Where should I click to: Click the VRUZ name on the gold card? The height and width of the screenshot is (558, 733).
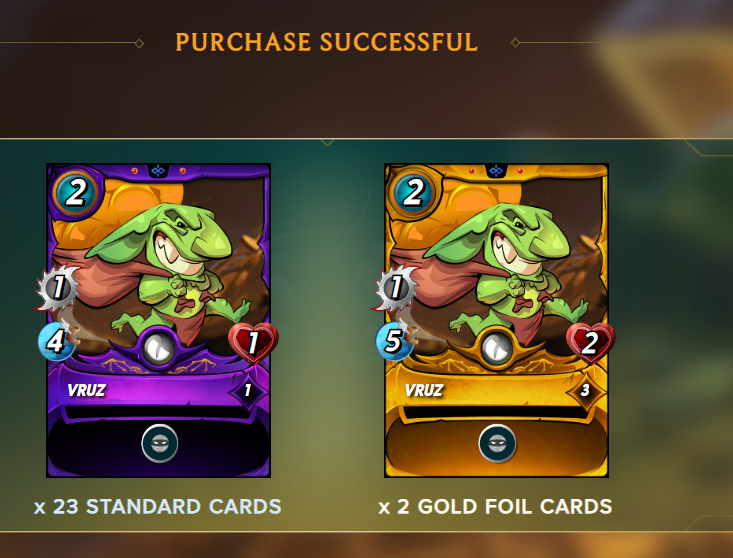[424, 390]
